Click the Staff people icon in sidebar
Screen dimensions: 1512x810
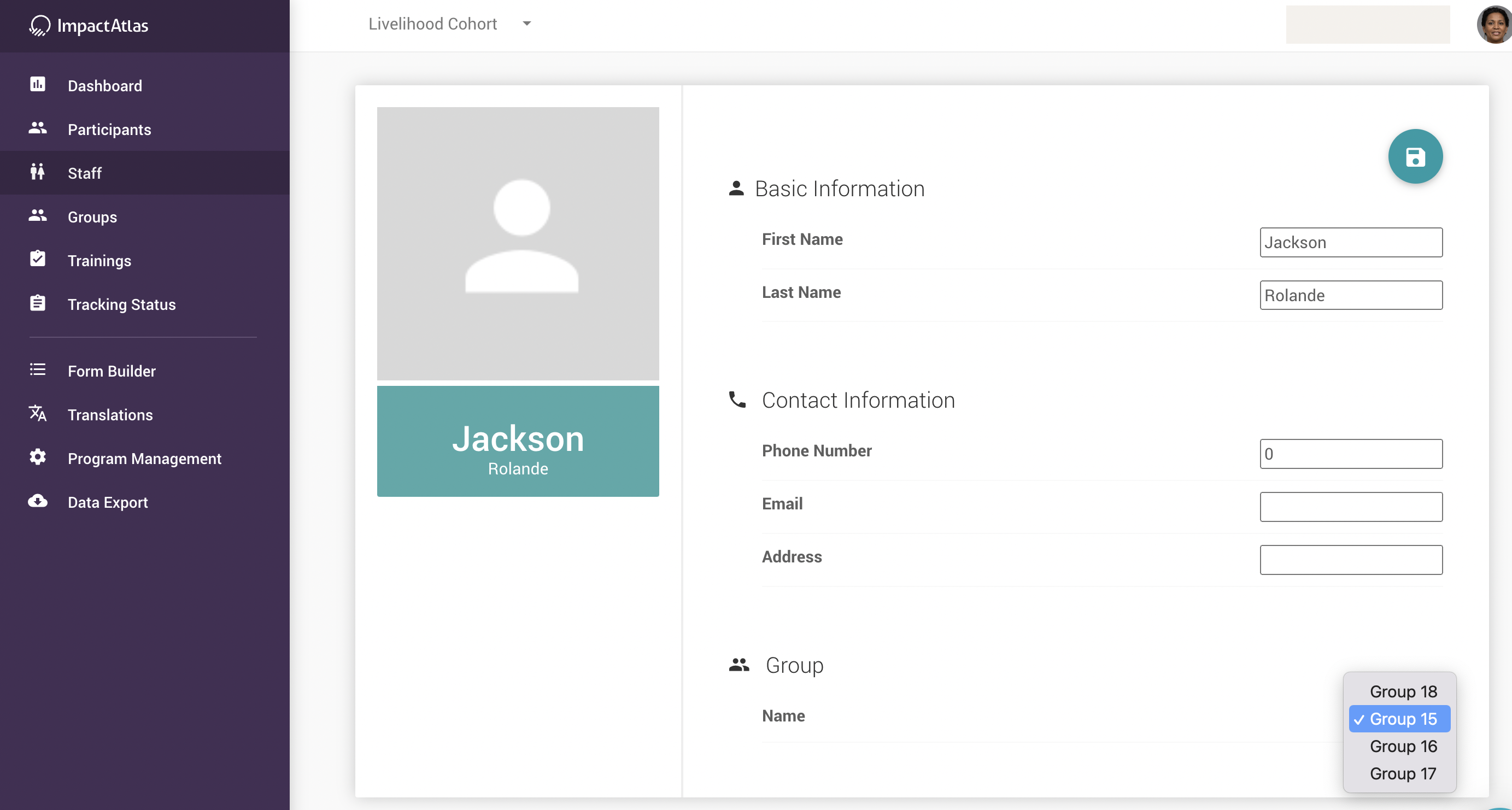[38, 172]
